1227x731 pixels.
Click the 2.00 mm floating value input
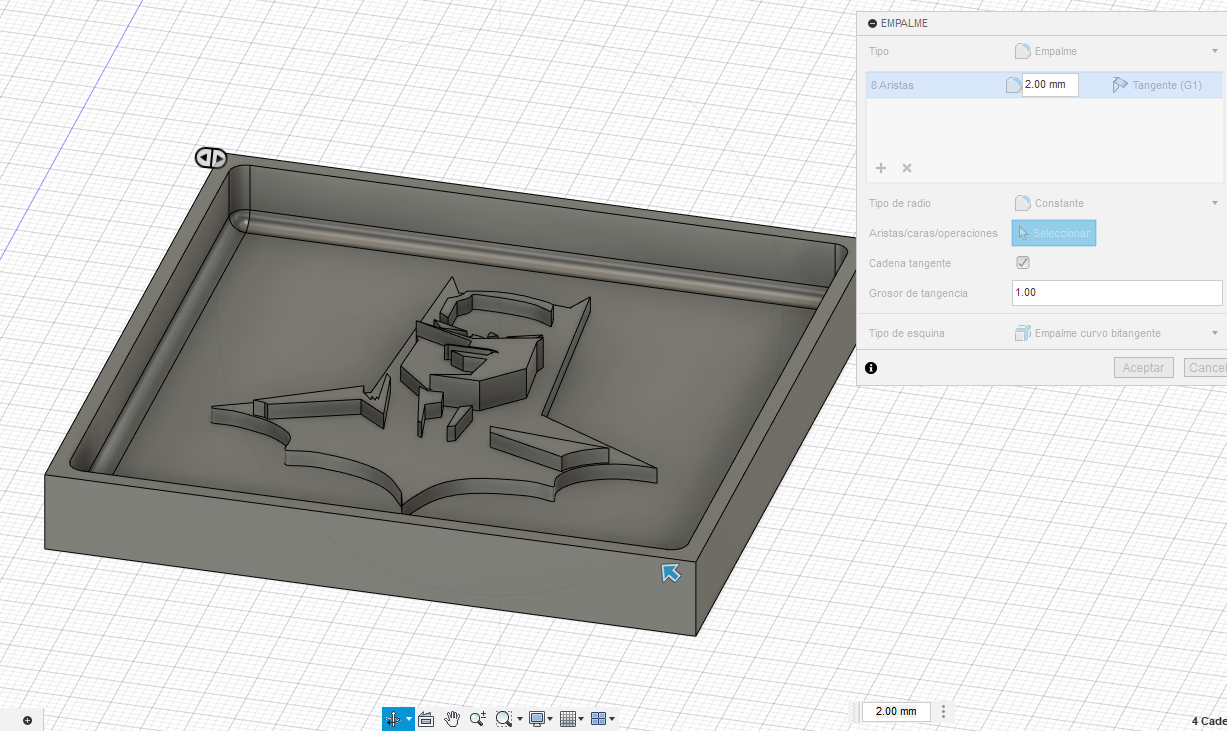(895, 711)
